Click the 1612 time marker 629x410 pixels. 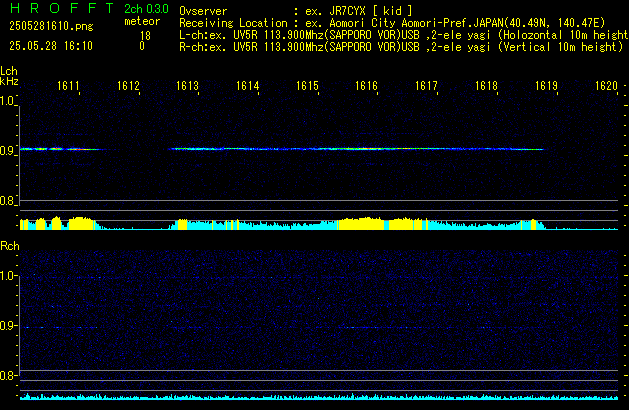[x=128, y=86]
